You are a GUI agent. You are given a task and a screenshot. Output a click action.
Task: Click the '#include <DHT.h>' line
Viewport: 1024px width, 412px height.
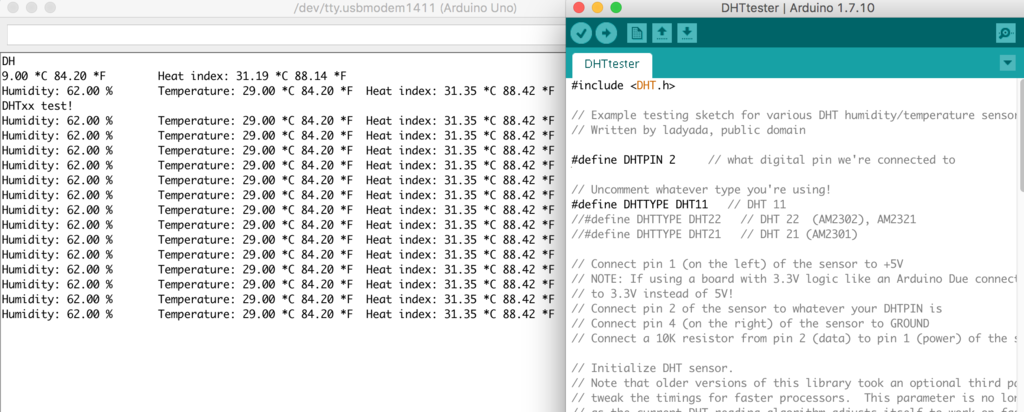coord(623,86)
